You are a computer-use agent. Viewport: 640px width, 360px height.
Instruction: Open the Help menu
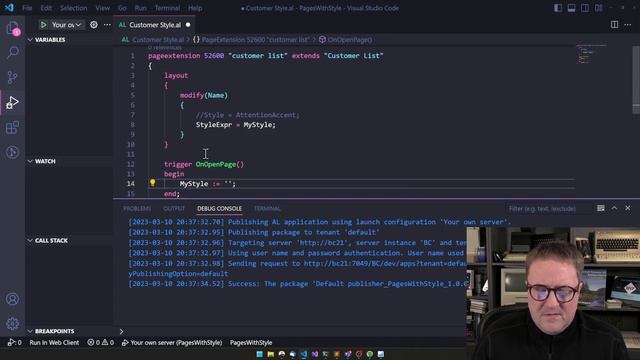coord(195,8)
